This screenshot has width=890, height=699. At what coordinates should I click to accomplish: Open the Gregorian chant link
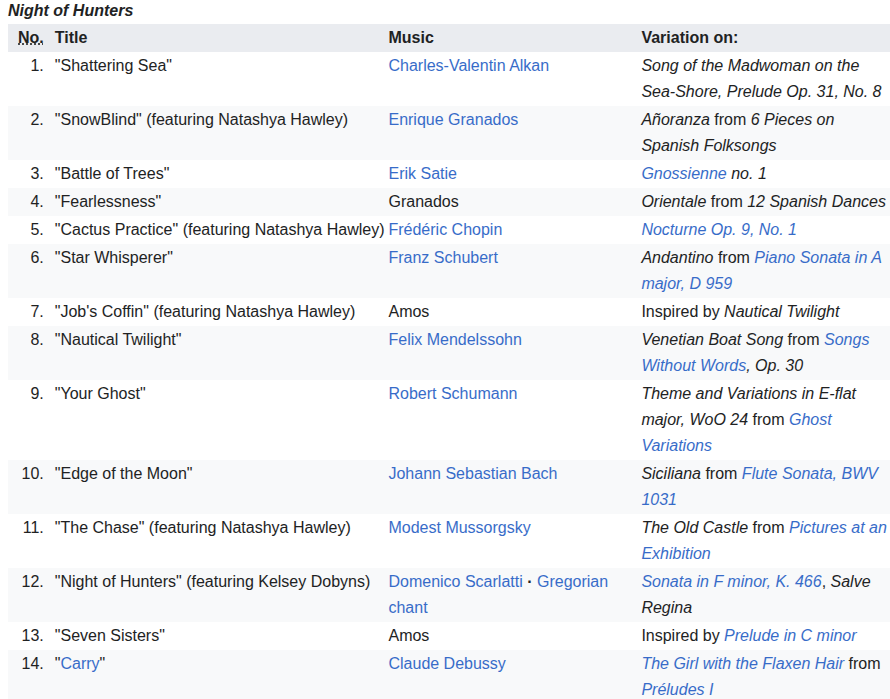click(572, 582)
